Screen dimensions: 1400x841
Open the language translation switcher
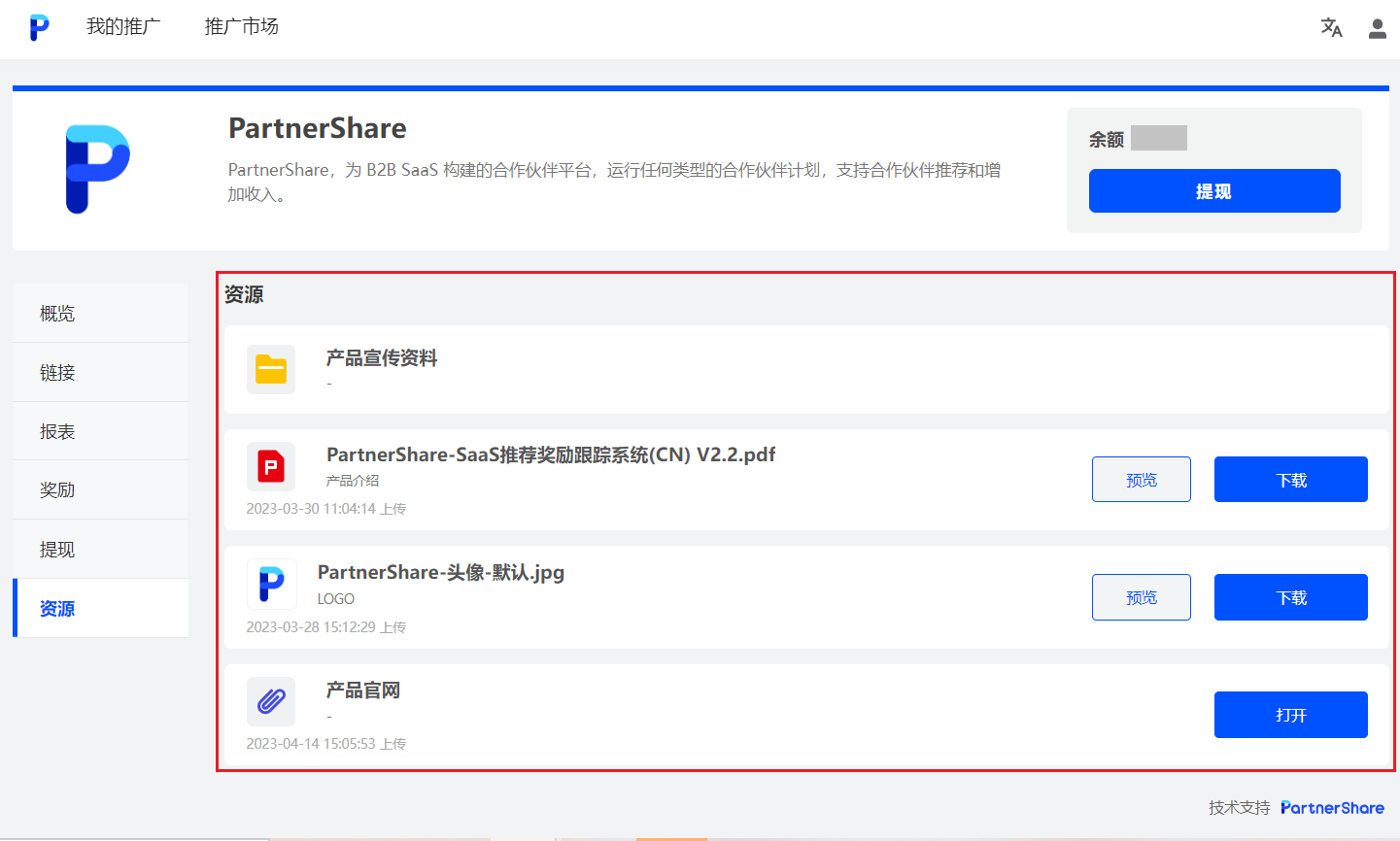(1331, 28)
